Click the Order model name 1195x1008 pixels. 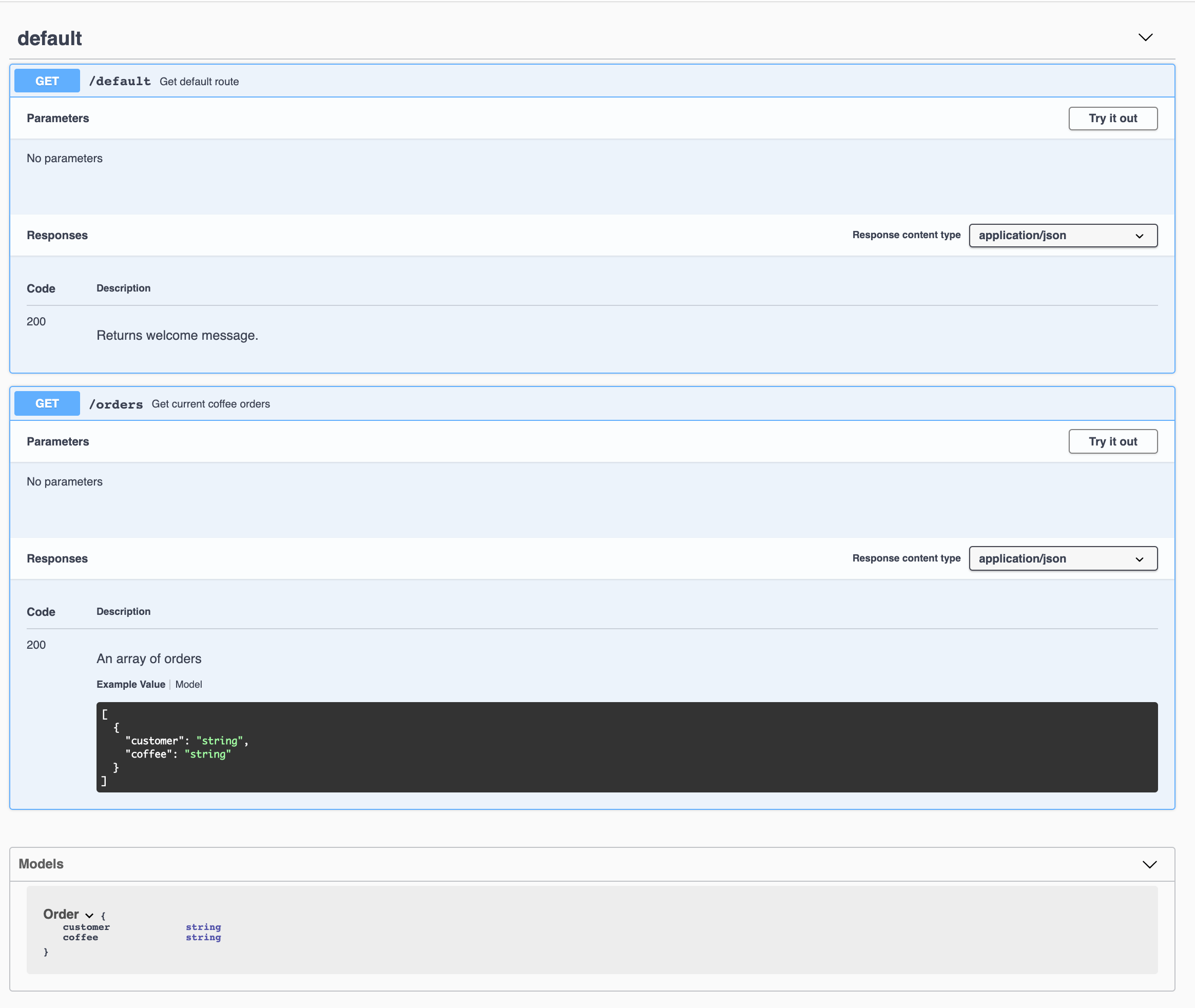(61, 914)
